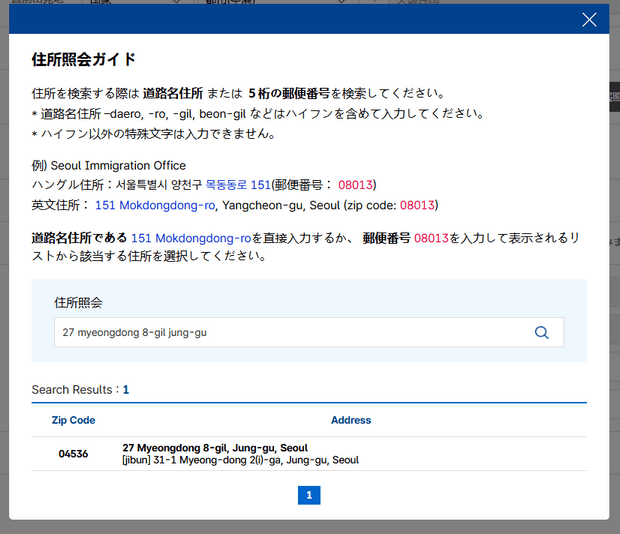Click the Zip Code column header
Screen dimensions: 620x534
pyautogui.click(x=73, y=420)
